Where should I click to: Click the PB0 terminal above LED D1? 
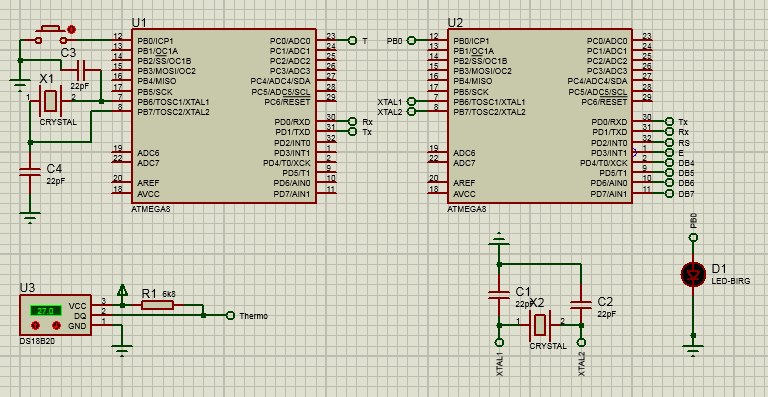(x=693, y=237)
